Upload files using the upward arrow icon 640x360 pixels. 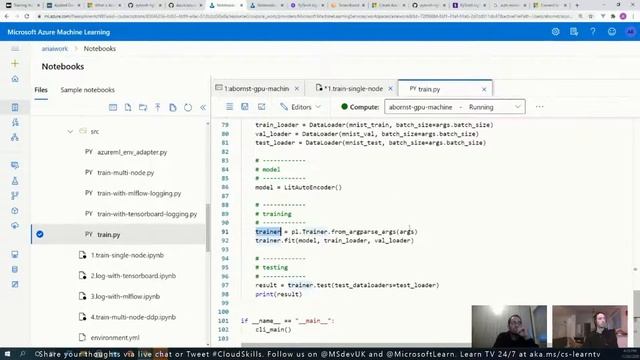(x=158, y=107)
